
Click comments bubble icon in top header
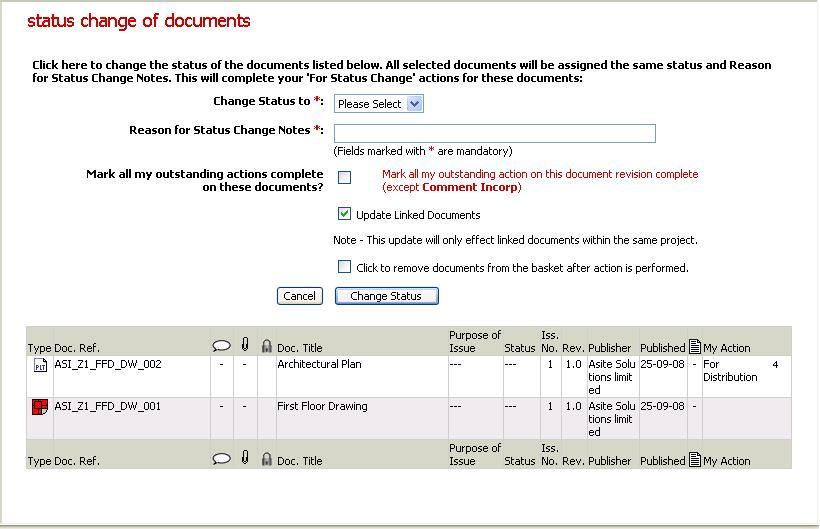(x=221, y=346)
